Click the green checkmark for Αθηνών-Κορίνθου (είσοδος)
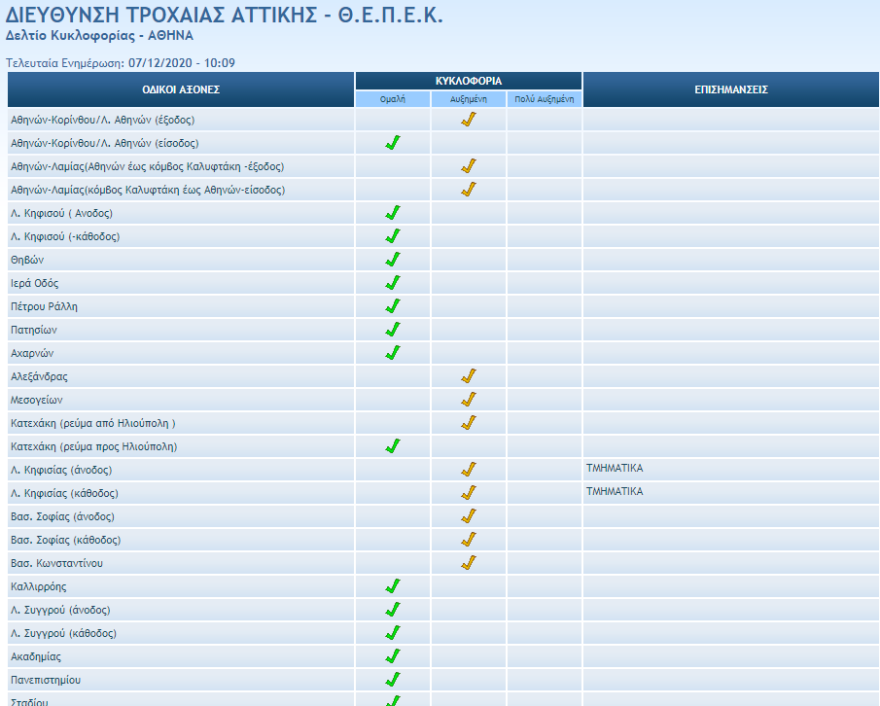880x706 pixels. tap(393, 143)
